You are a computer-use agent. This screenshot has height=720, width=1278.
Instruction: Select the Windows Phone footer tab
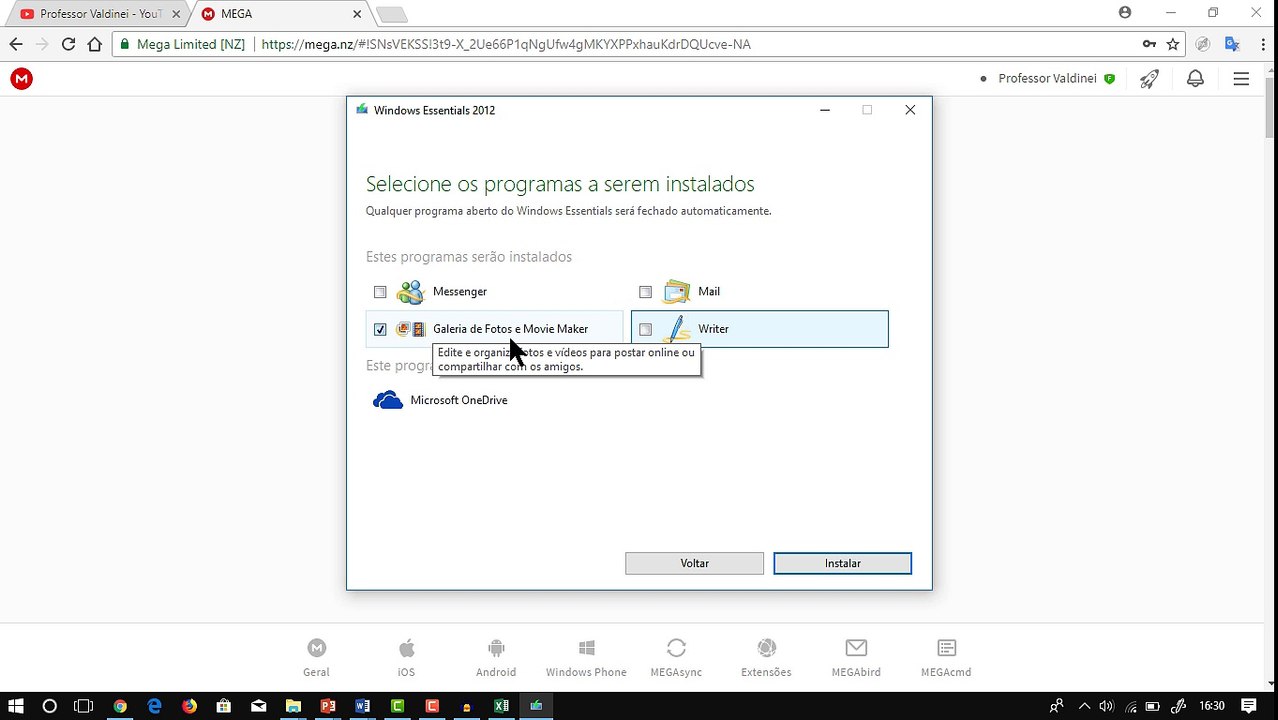tap(586, 658)
